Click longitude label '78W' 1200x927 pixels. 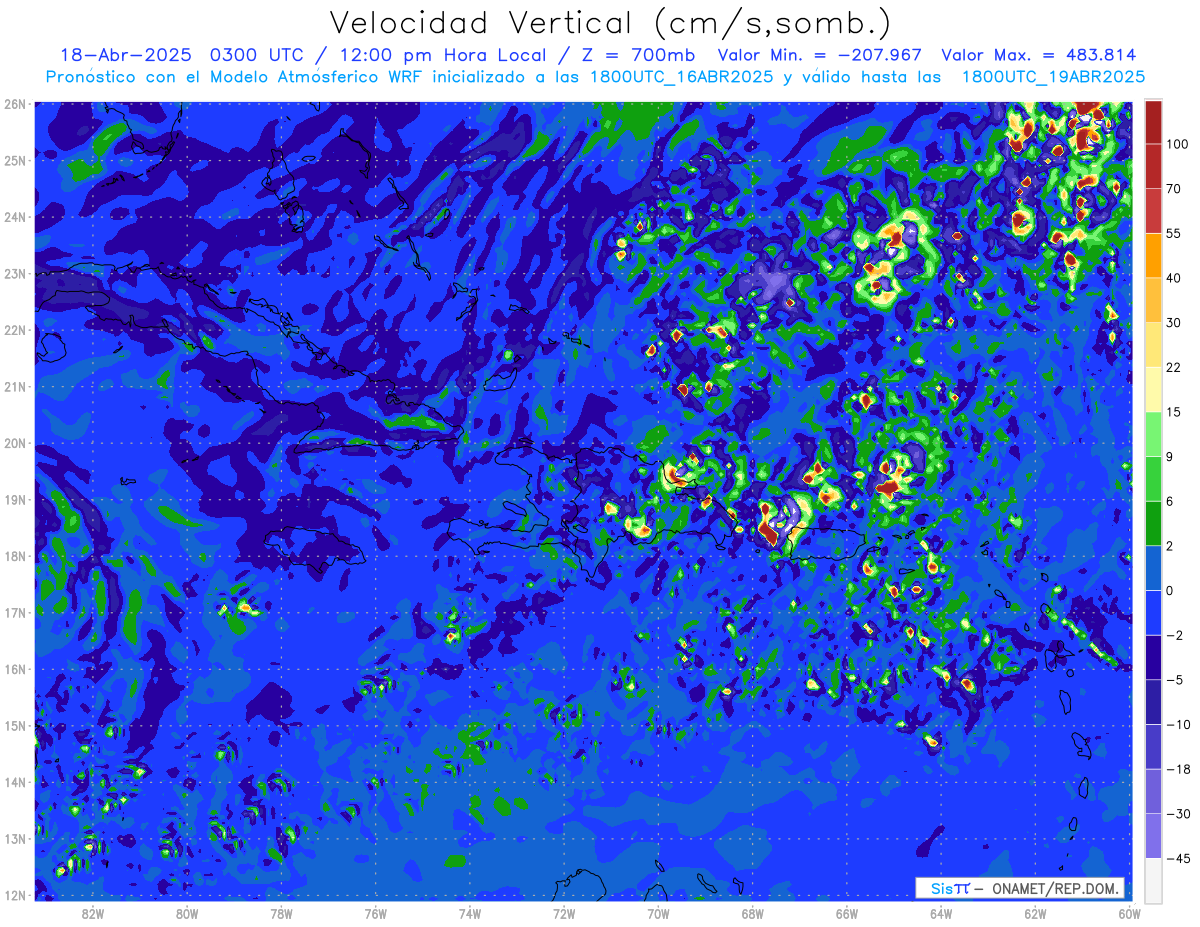(x=281, y=914)
